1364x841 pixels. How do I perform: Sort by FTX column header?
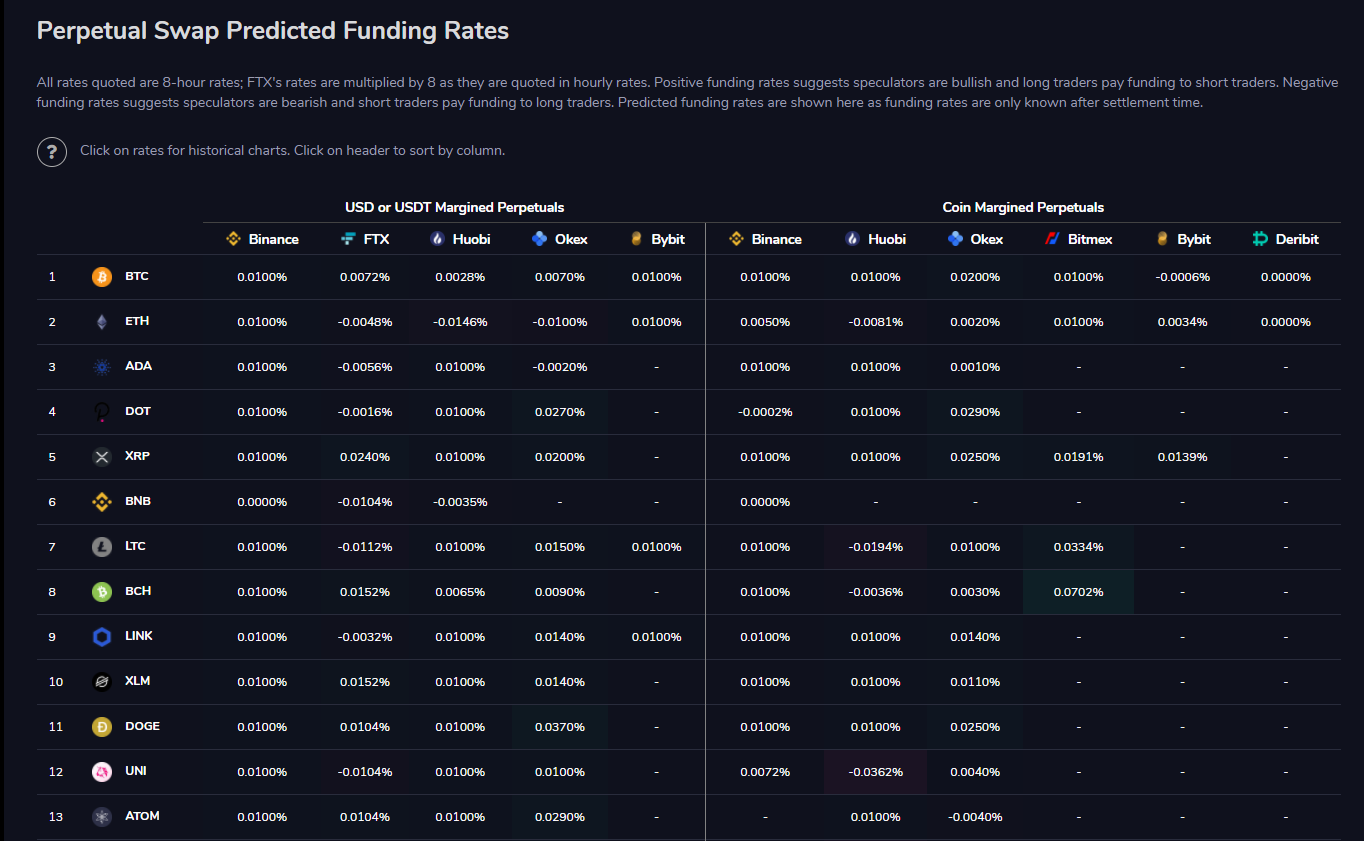point(365,239)
